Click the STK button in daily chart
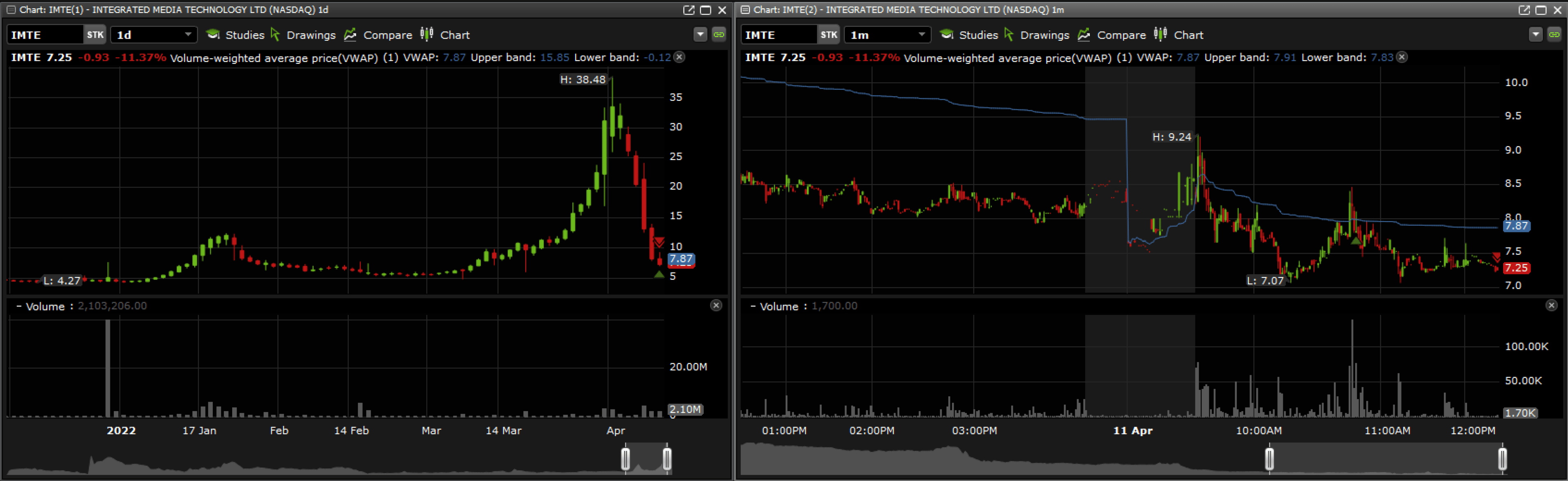The image size is (1568, 481). (x=95, y=35)
